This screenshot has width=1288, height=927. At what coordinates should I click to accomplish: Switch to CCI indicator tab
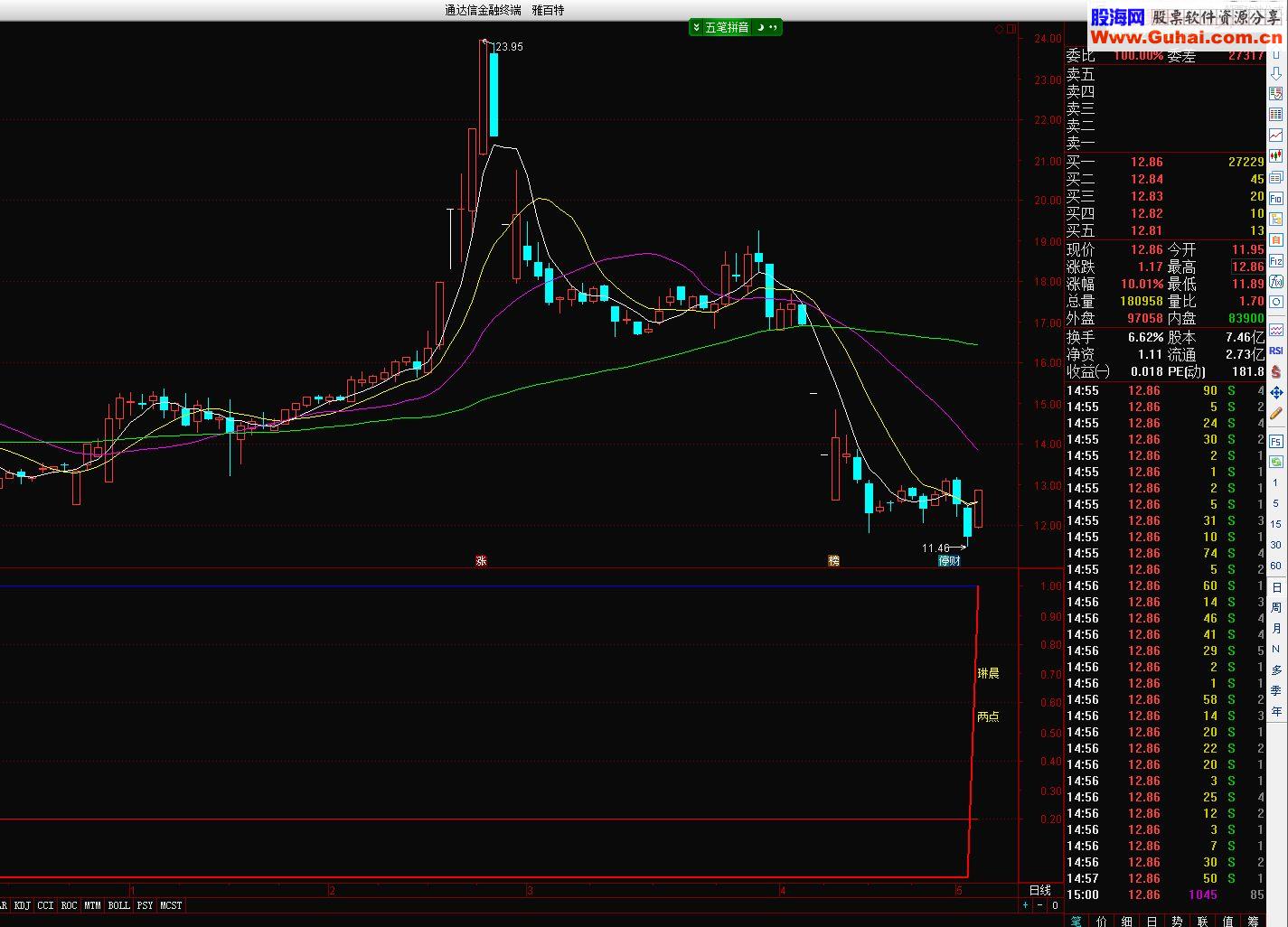(46, 905)
